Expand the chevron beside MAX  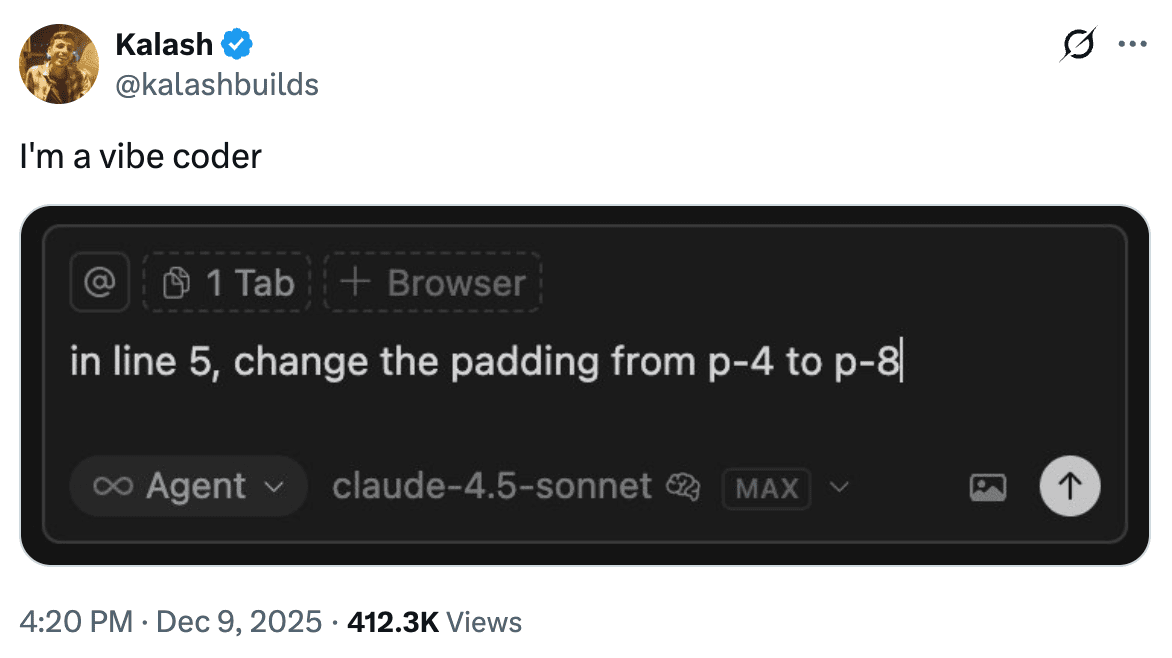[x=840, y=487]
